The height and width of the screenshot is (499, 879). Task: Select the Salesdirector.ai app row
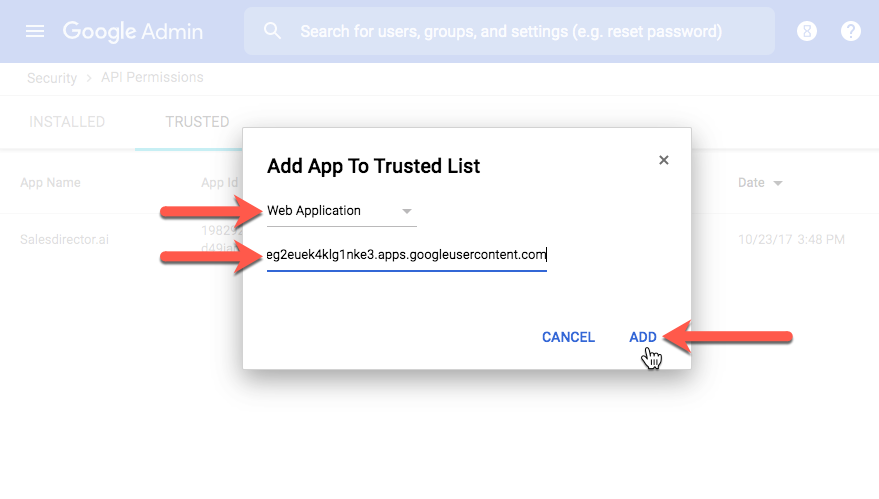[x=64, y=239]
